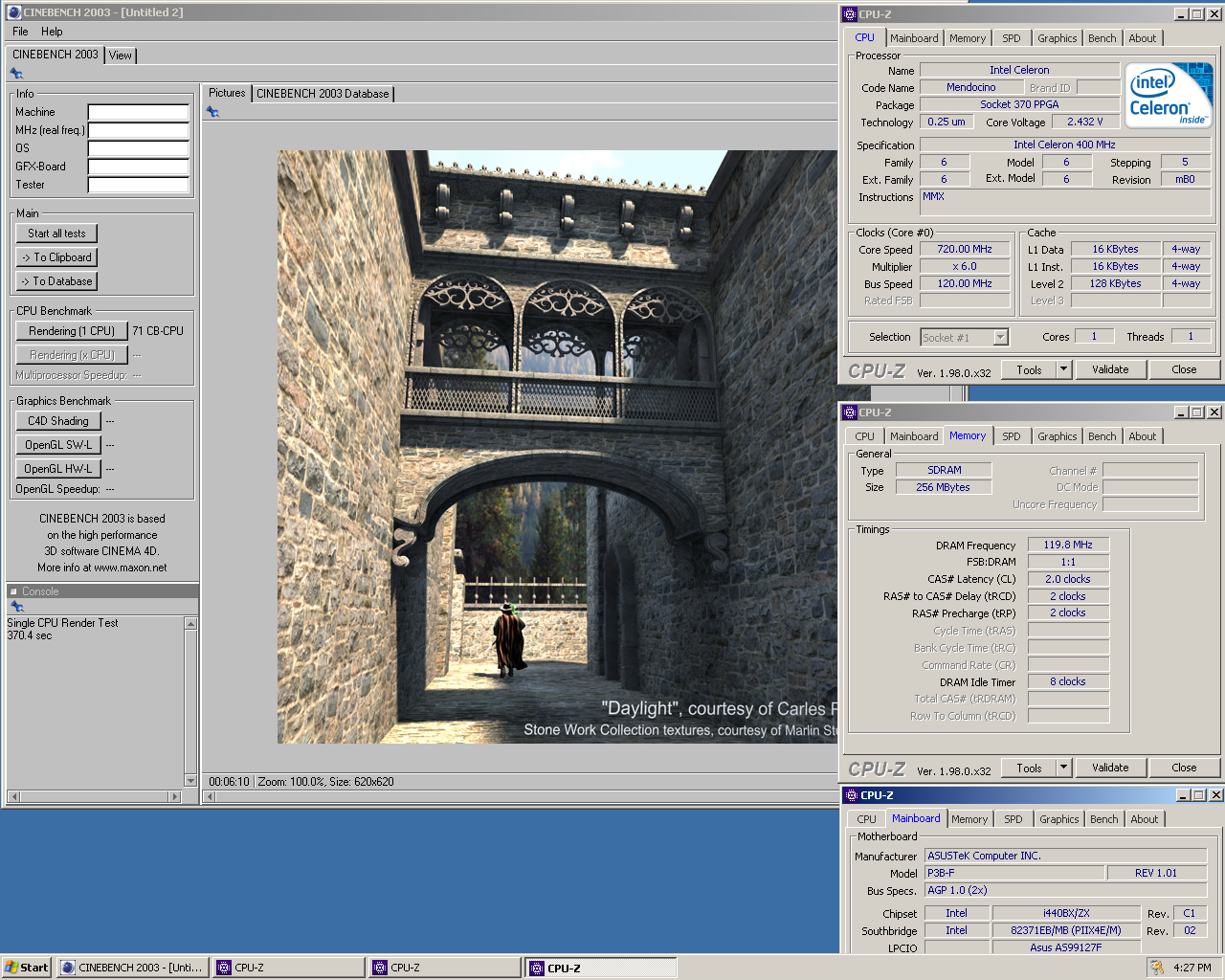This screenshot has width=1225, height=980.
Task: Select SPD tab in Memory CPU-Z window
Action: pos(1012,436)
